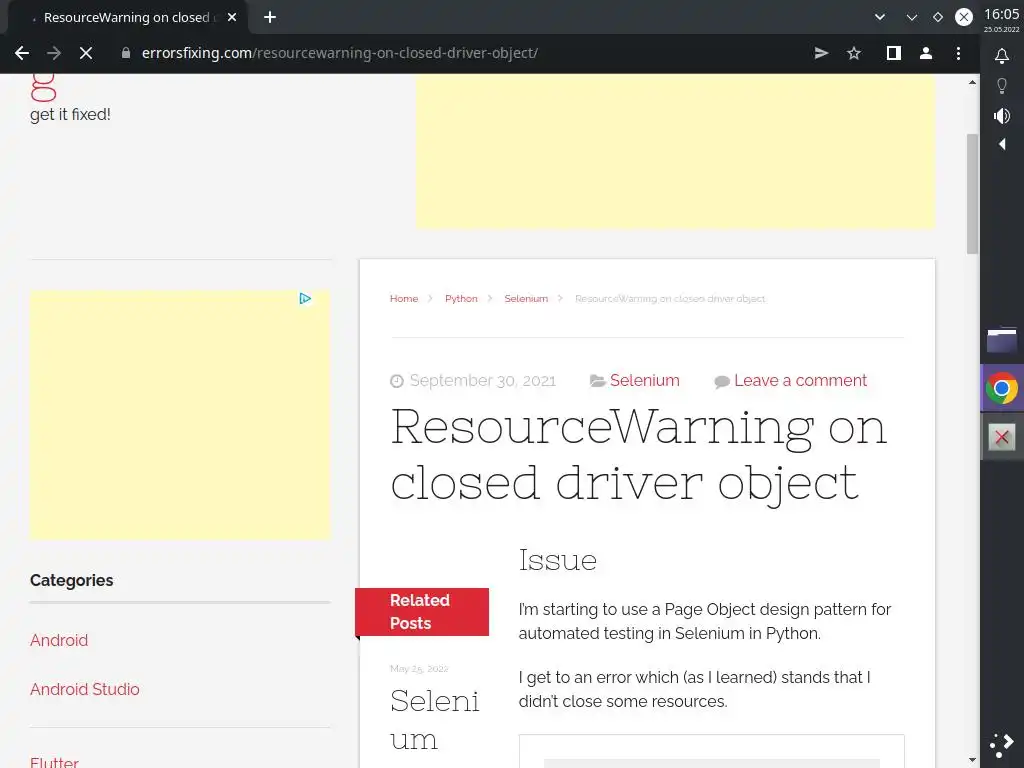Click the article title ResourceWarning on closed driver object
The image size is (1024, 768).
(638, 455)
